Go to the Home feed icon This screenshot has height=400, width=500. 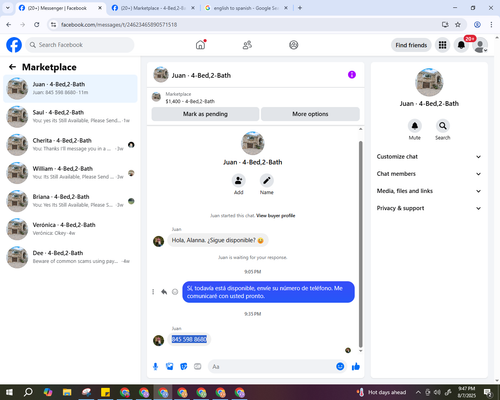pyautogui.click(x=200, y=45)
